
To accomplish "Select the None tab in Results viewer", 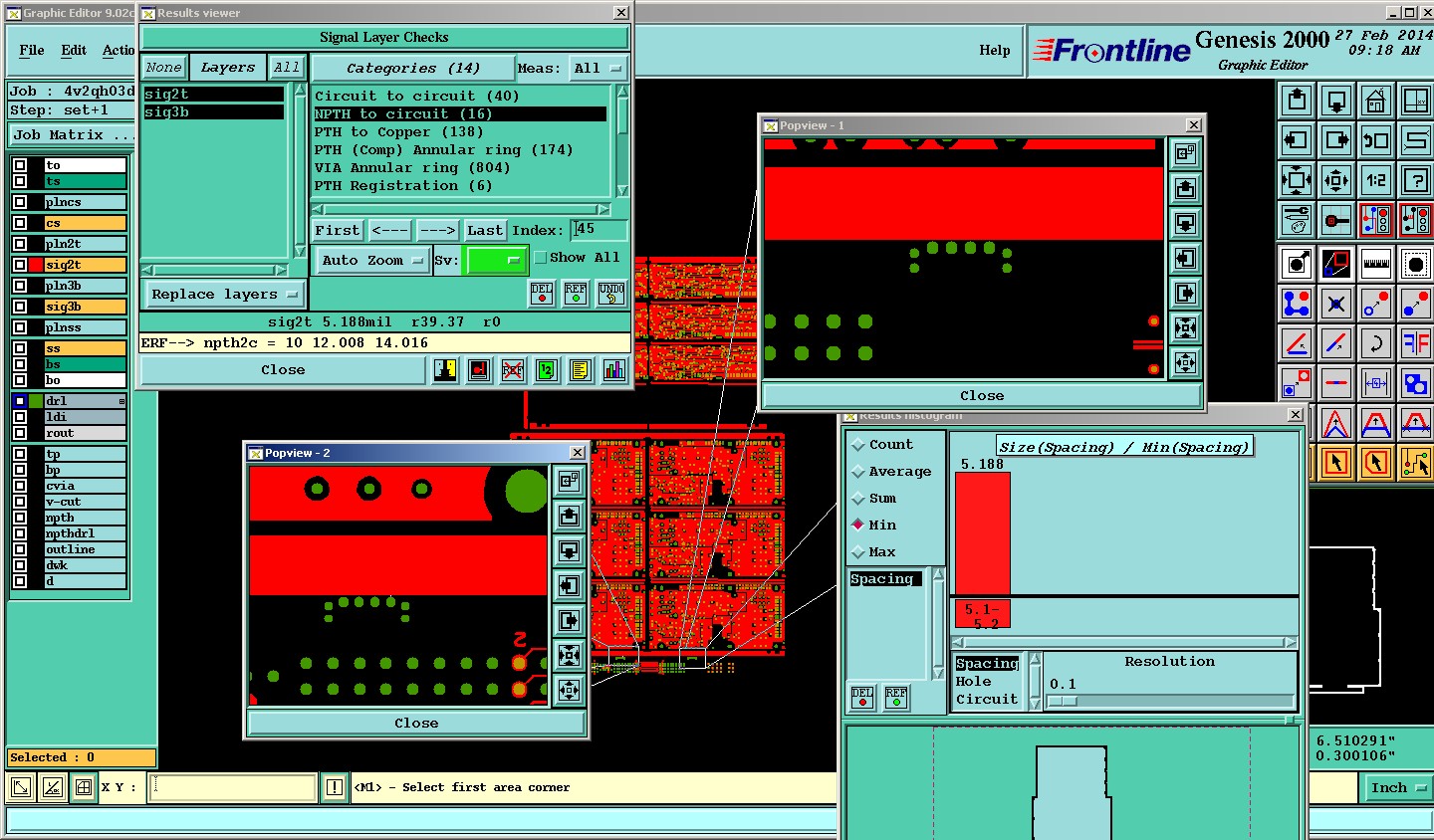I will click(x=163, y=68).
